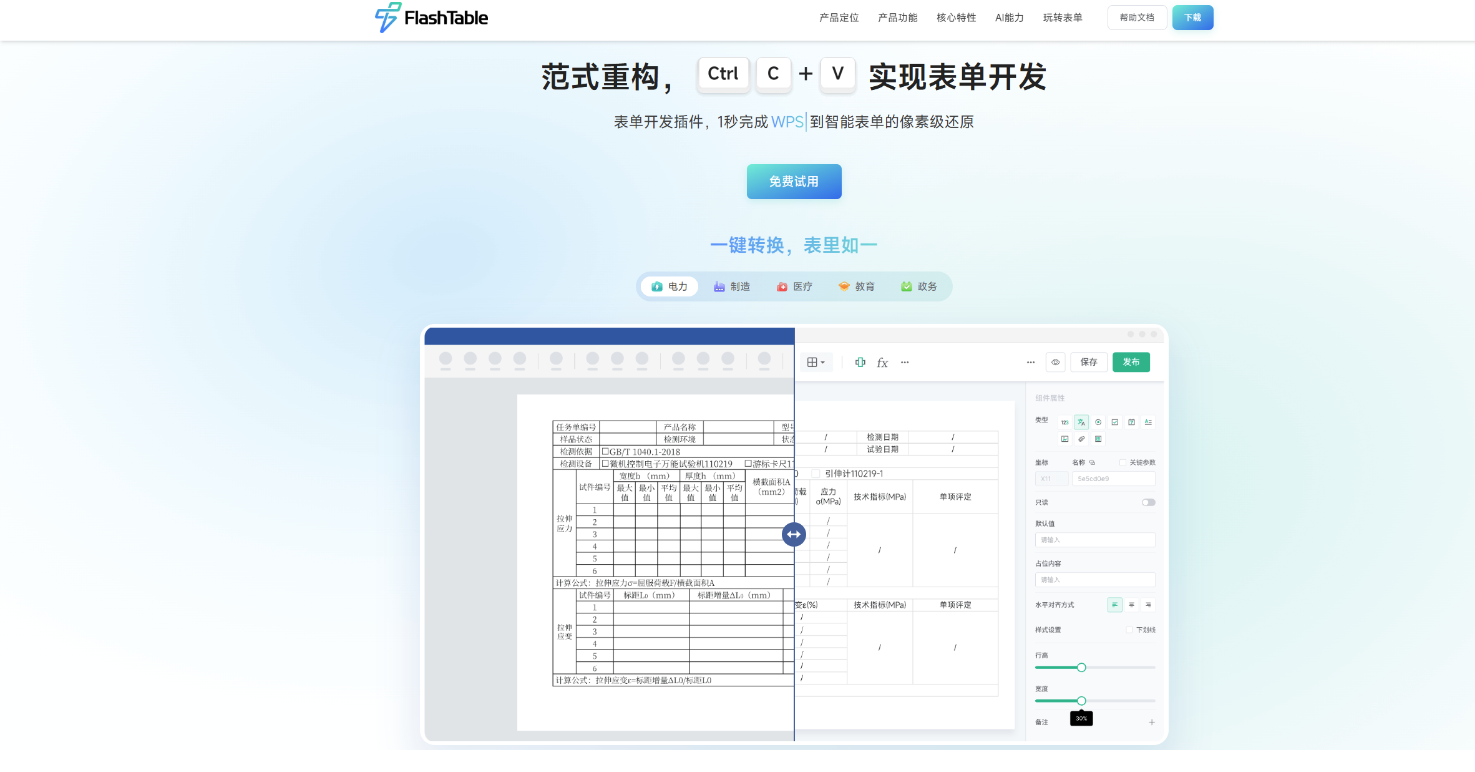Click the 一键转换，表里如一 heading

tap(794, 246)
